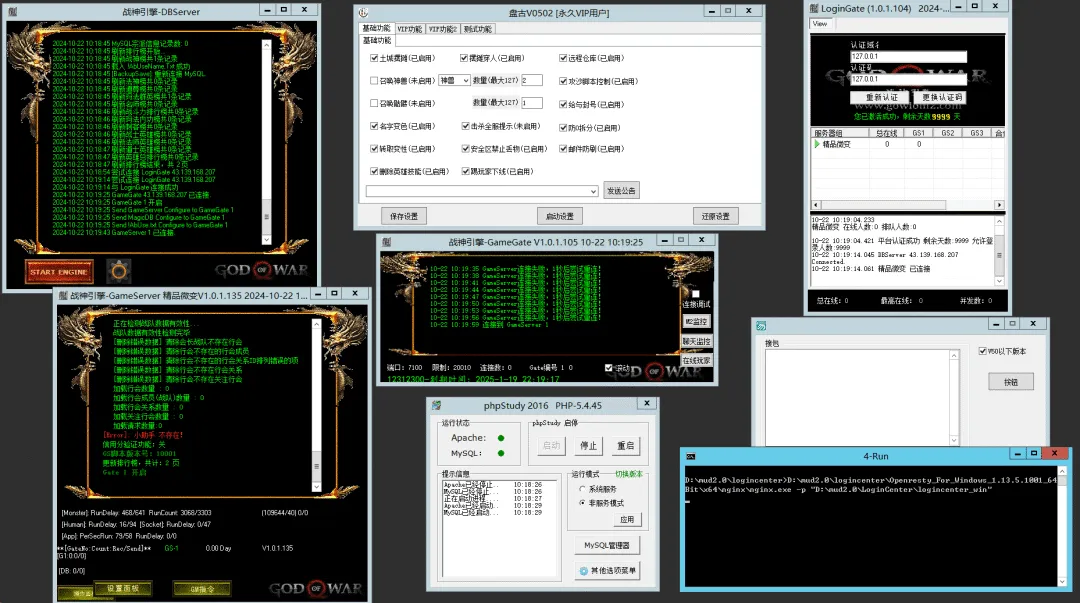Click the gear icon in DBServer window
This screenshot has width=1080, height=603.
118,272
